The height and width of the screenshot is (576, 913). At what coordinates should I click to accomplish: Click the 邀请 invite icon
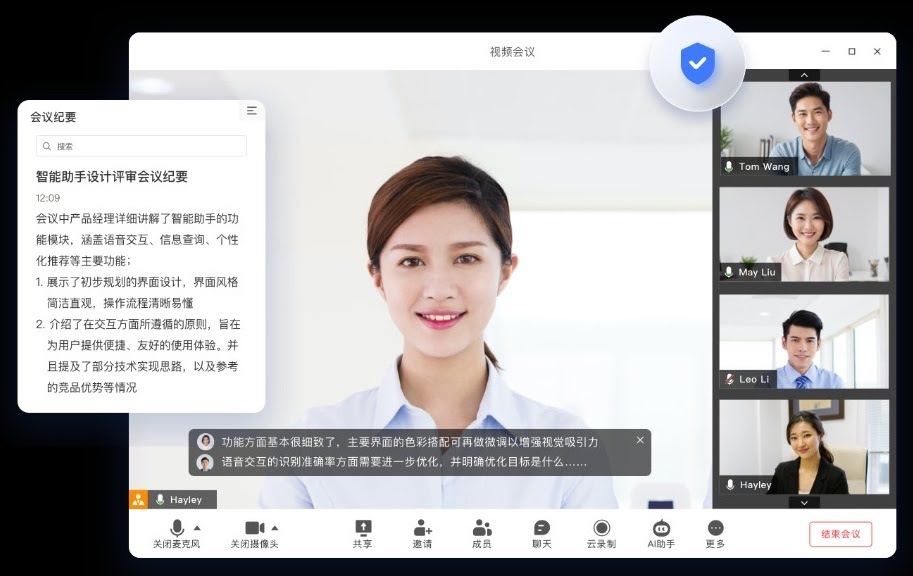pyautogui.click(x=422, y=528)
